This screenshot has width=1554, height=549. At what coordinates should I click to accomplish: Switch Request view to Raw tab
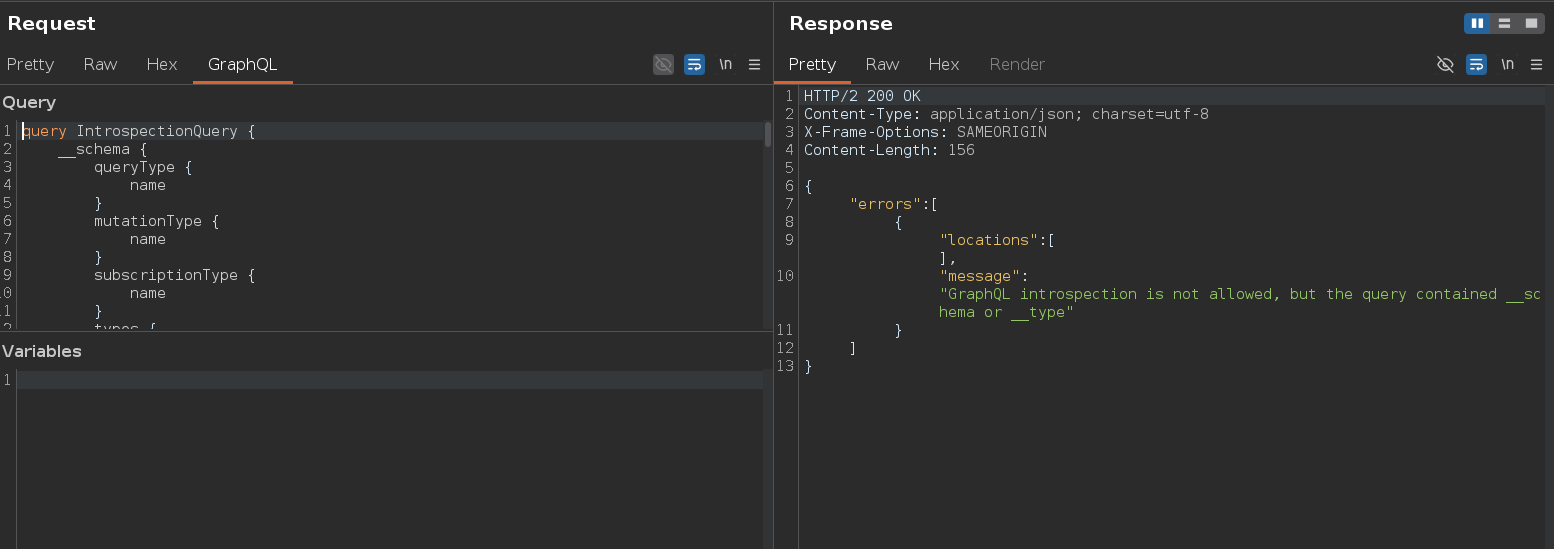(100, 64)
